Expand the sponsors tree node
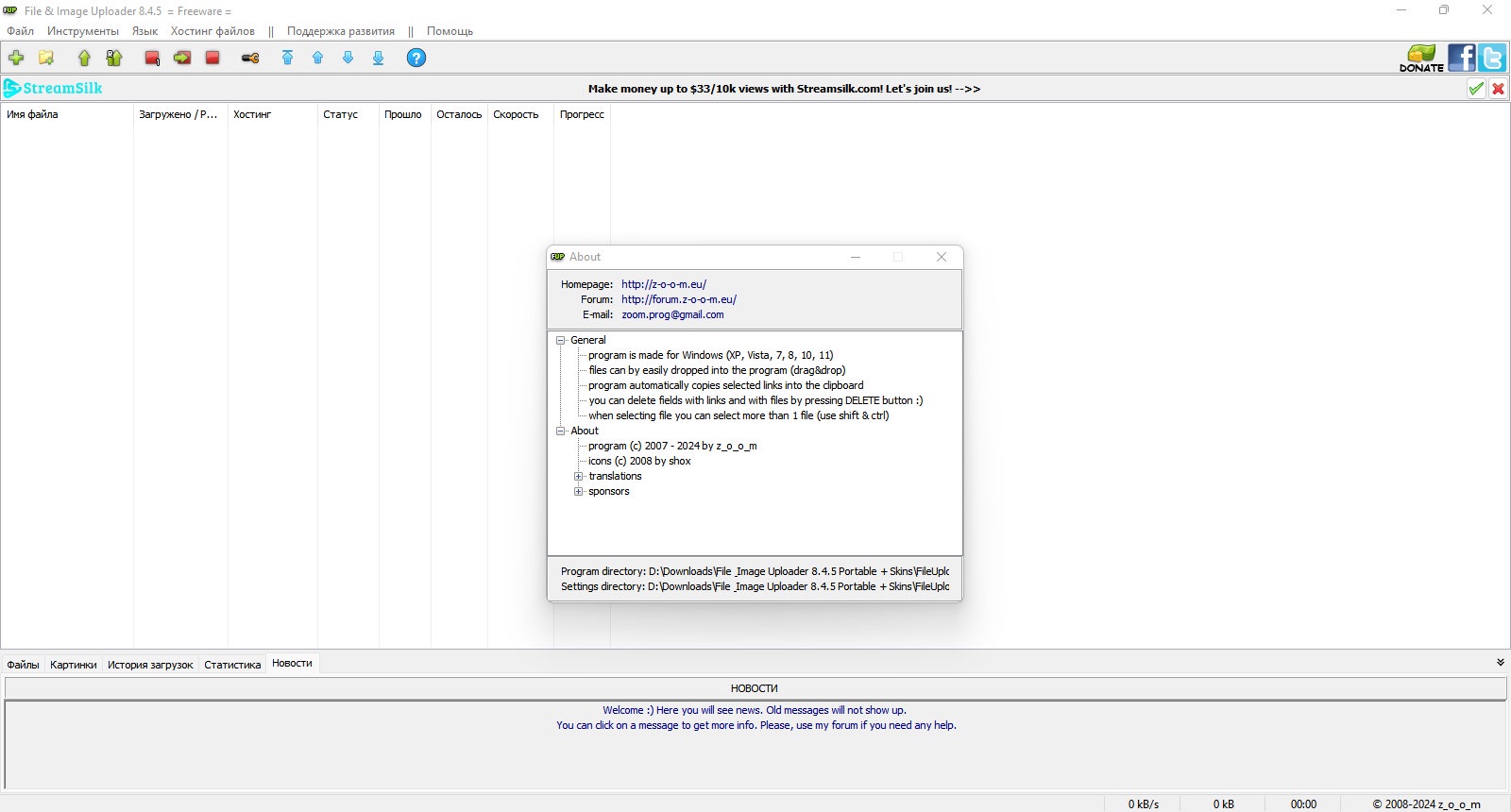The image size is (1511, 812). (579, 491)
